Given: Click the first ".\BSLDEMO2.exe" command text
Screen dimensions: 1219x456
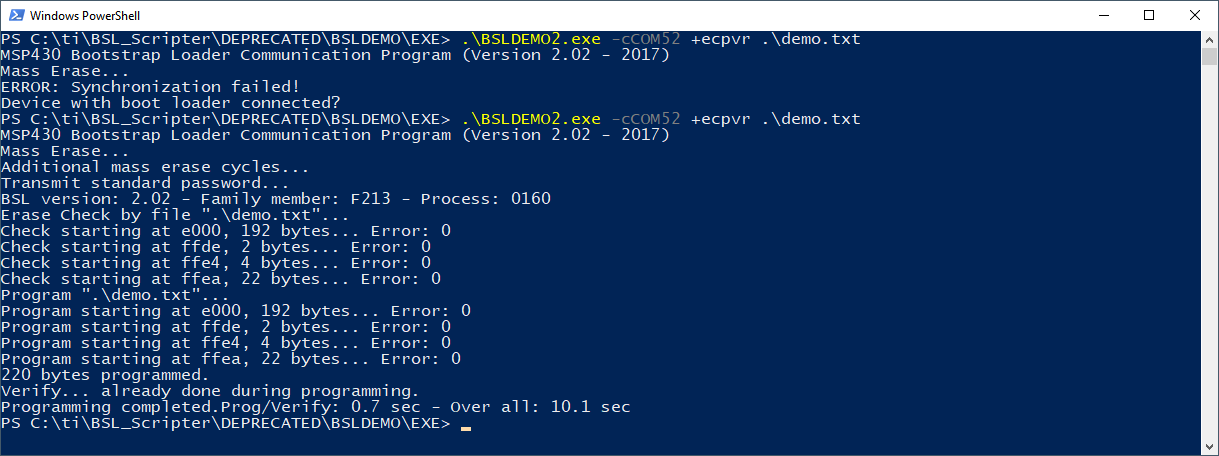Looking at the screenshot, I should click(530, 39).
